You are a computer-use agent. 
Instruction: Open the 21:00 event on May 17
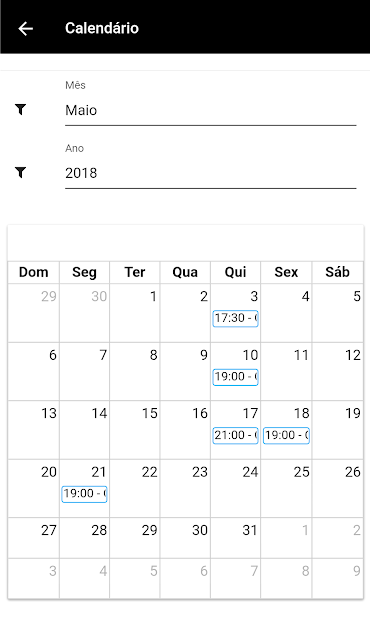coord(235,435)
